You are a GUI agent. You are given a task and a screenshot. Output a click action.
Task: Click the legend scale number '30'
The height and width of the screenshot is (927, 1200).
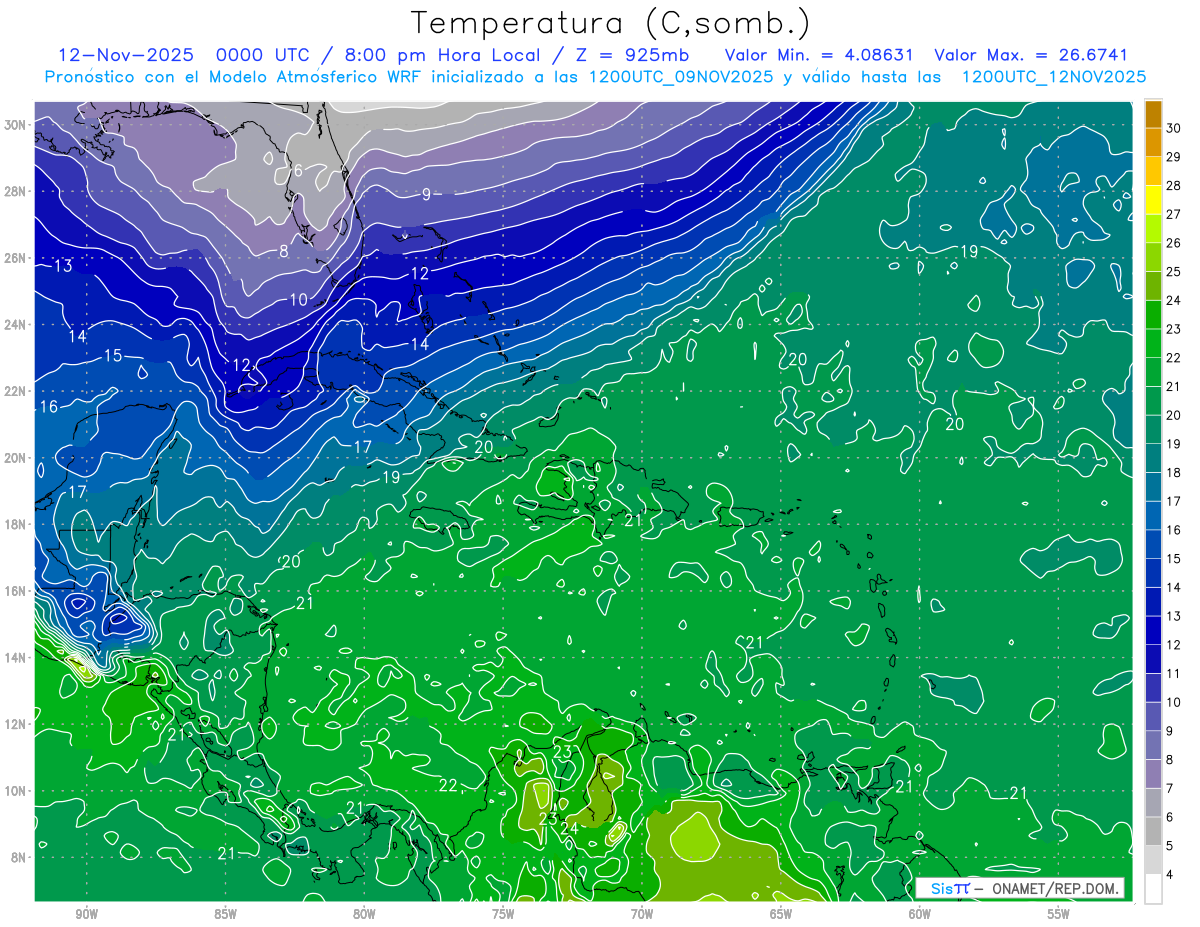pos(1174,129)
